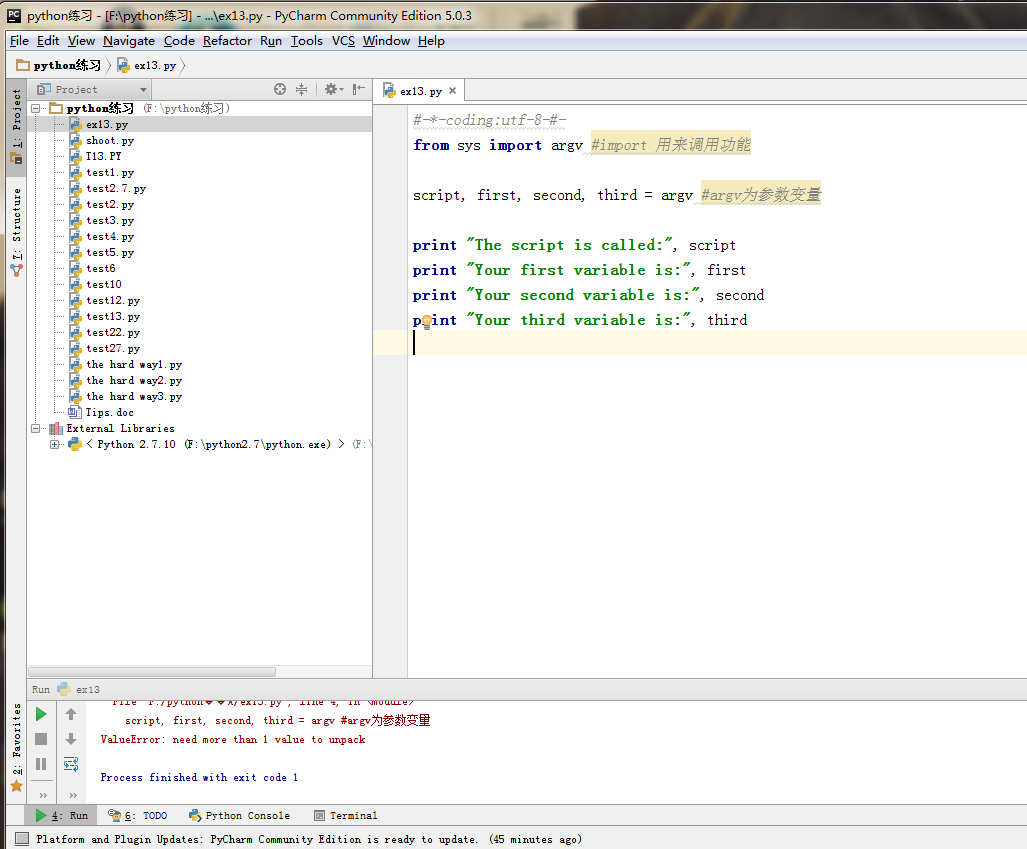Select shoot.py in the project tree
The image size is (1027, 849).
pyautogui.click(x=109, y=141)
